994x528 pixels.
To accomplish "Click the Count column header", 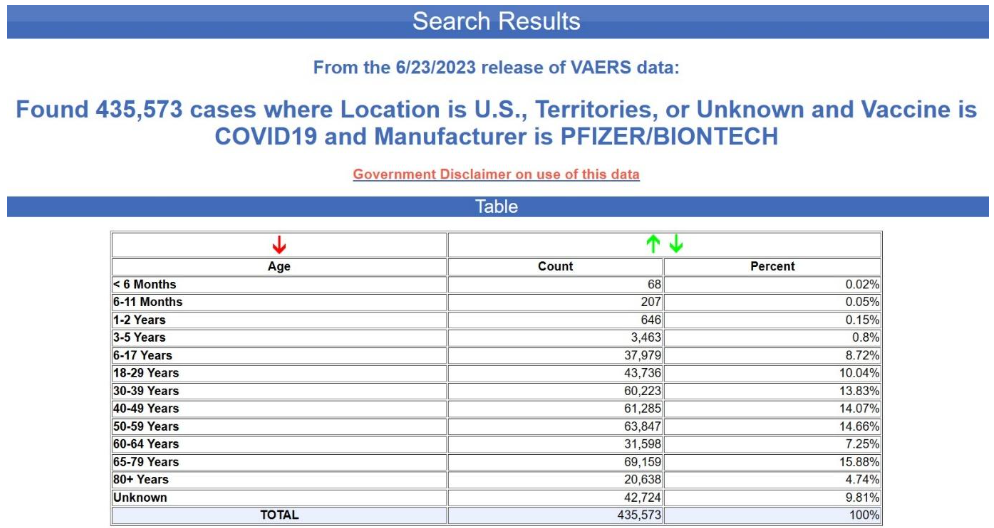I will 555,266.
